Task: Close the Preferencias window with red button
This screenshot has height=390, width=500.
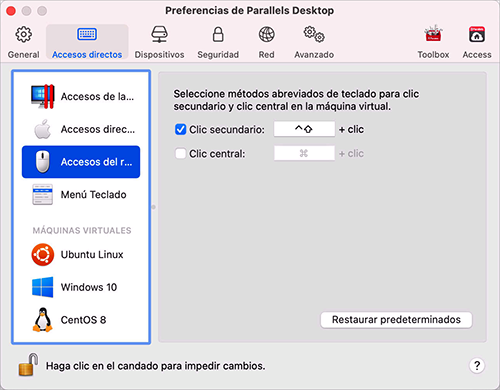Action: [x=11, y=11]
